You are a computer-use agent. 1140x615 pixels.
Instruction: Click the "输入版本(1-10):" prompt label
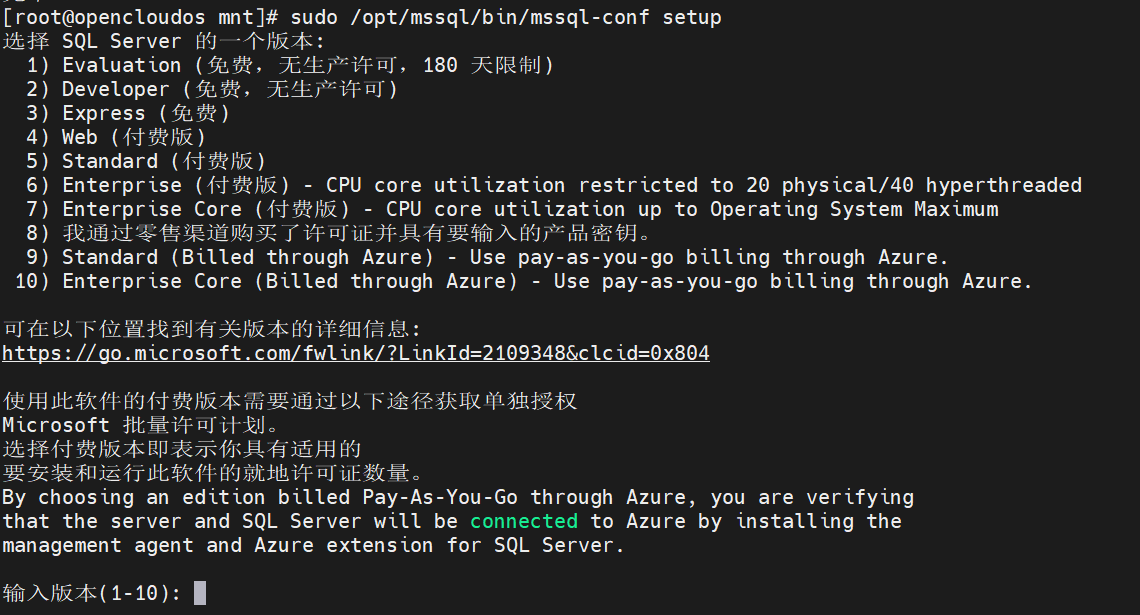[92, 593]
